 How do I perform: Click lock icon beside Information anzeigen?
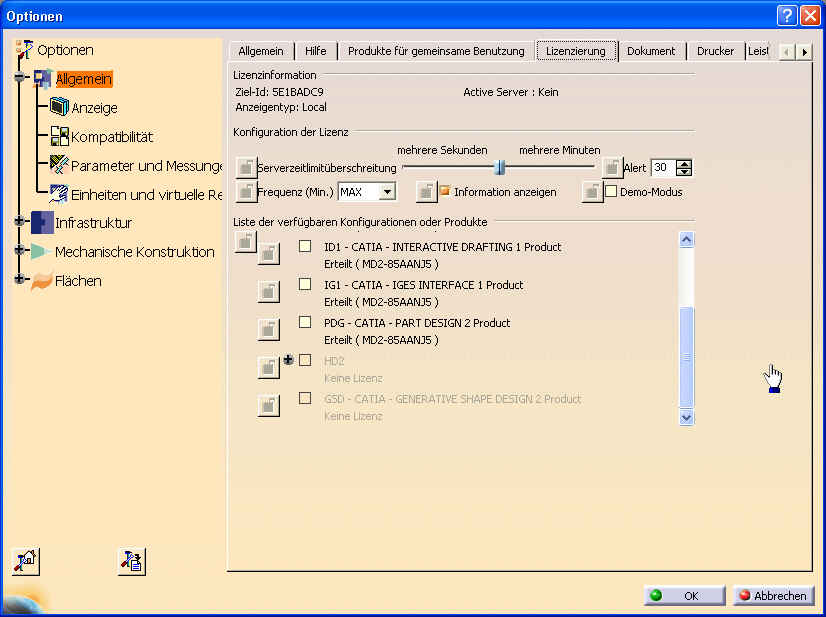click(426, 192)
